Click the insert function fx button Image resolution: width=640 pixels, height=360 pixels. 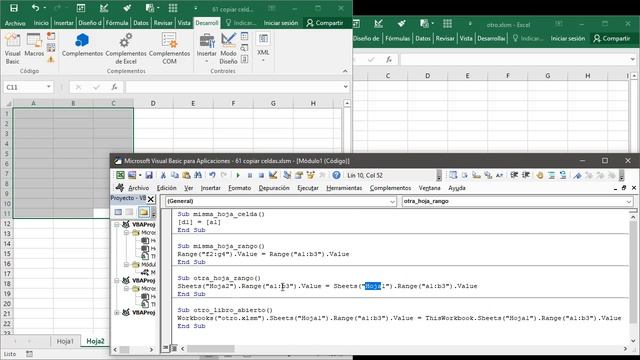115,87
